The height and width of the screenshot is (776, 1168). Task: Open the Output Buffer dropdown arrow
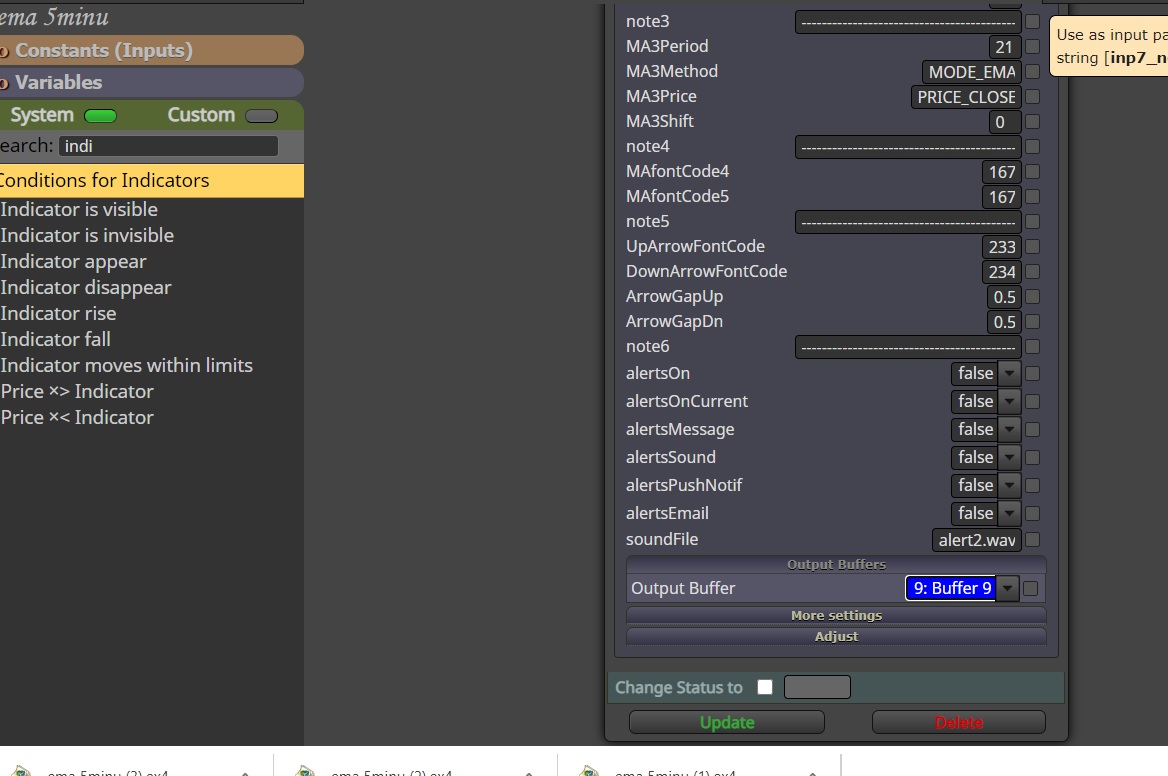pyautogui.click(x=1008, y=588)
